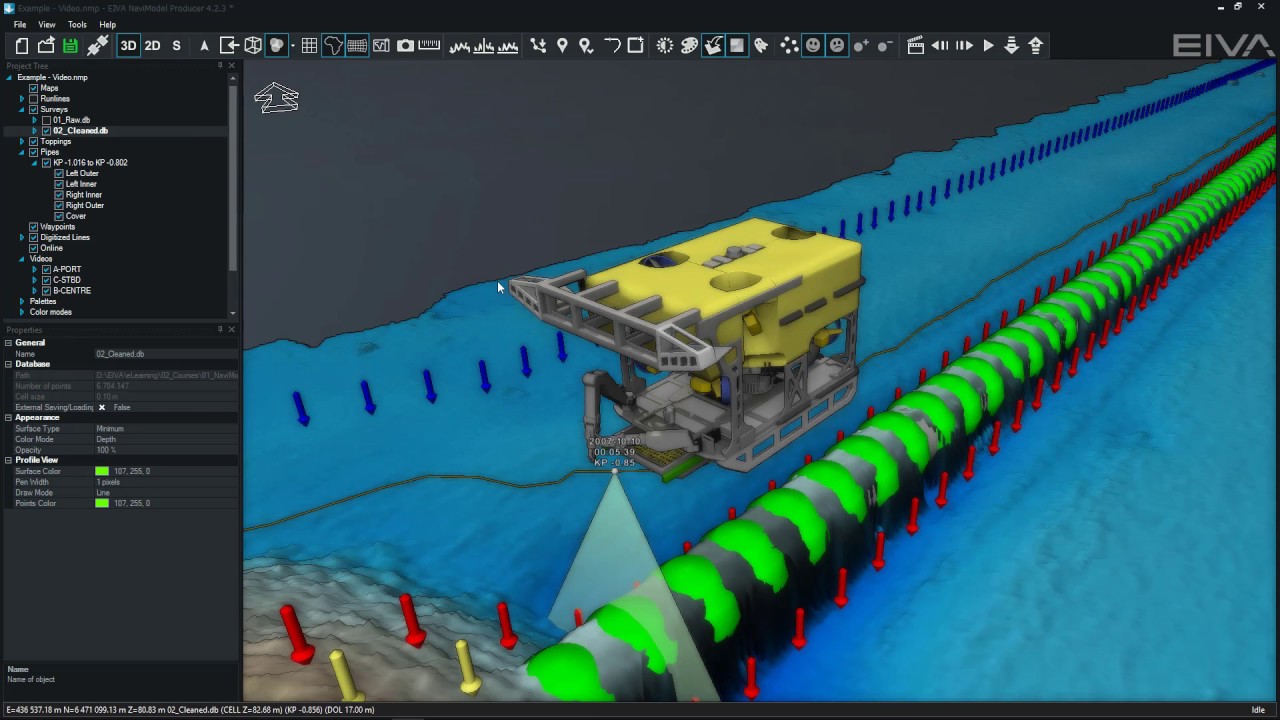Expand the 01_Raw.db node
This screenshot has height=720, width=1280.
[x=34, y=120]
